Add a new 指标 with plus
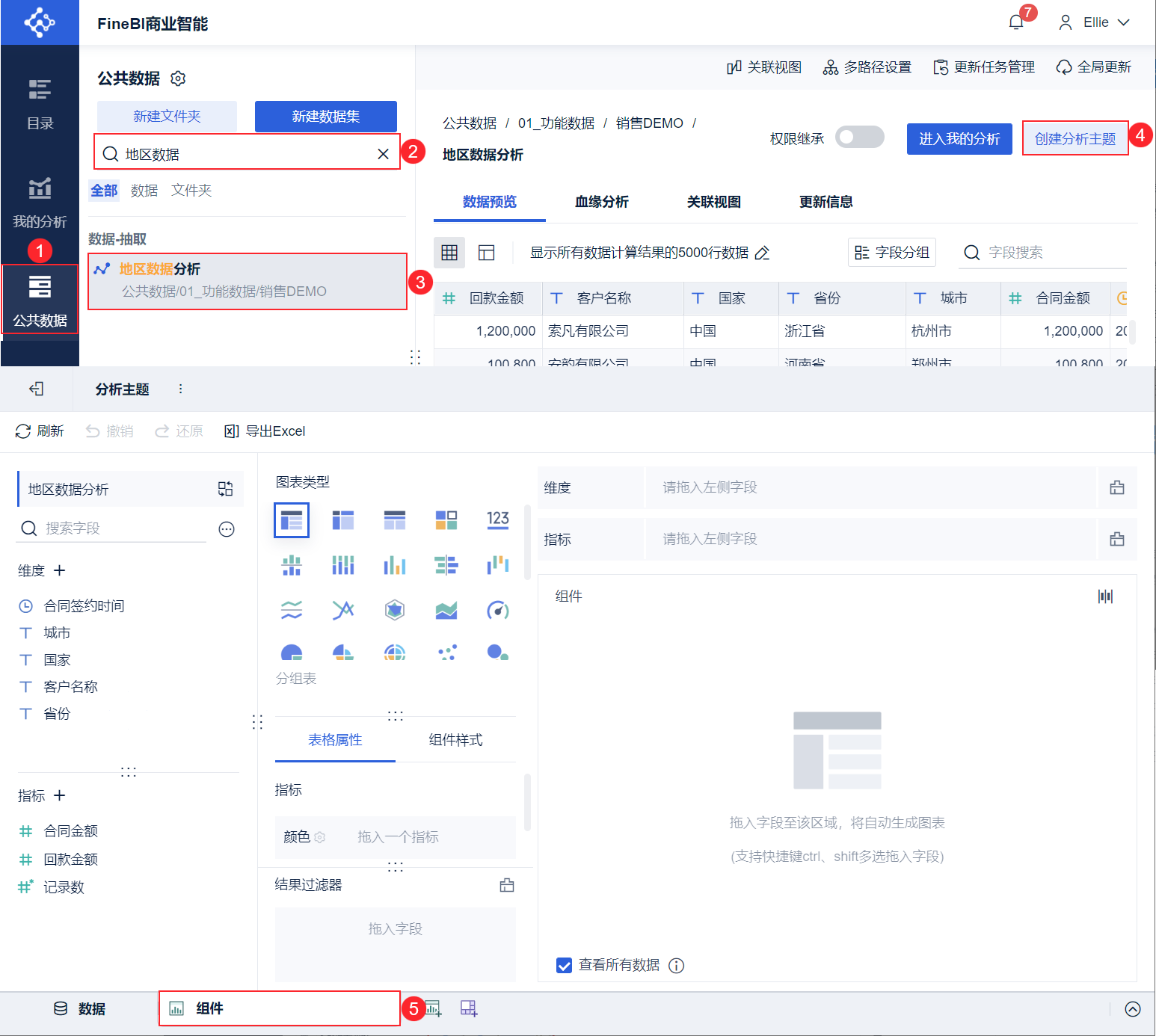Viewport: 1156px width, 1036px height. coord(60,795)
